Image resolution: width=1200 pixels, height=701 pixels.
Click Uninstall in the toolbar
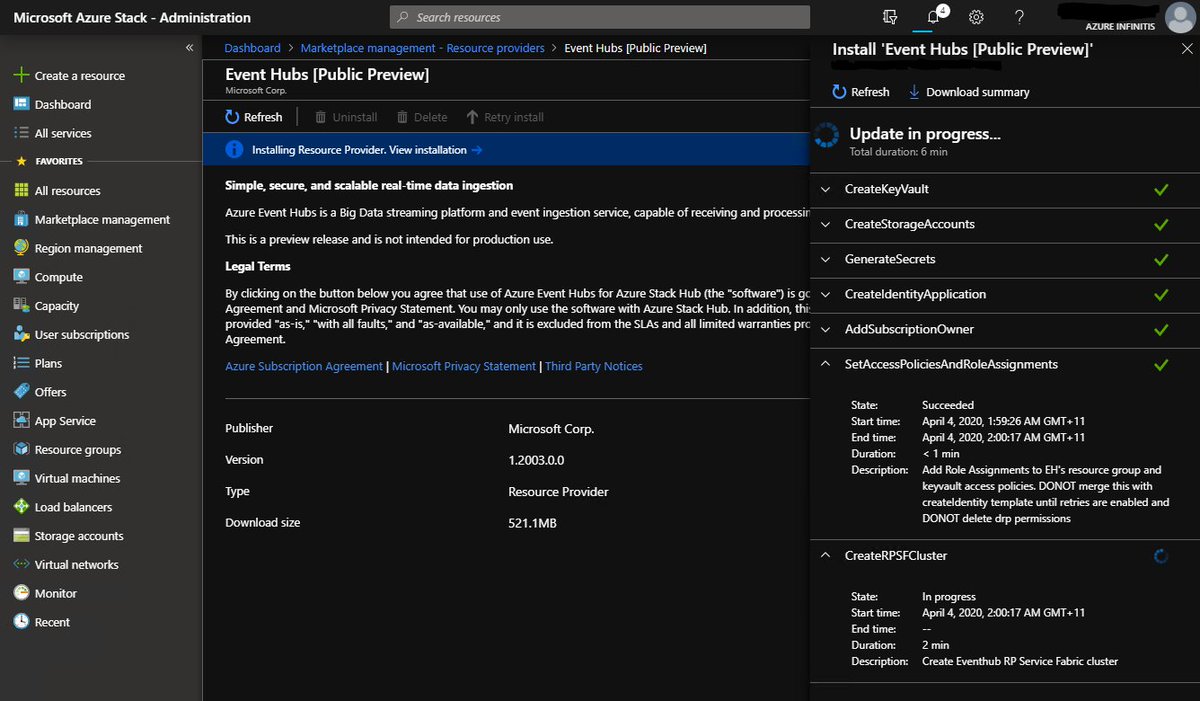[x=346, y=117]
